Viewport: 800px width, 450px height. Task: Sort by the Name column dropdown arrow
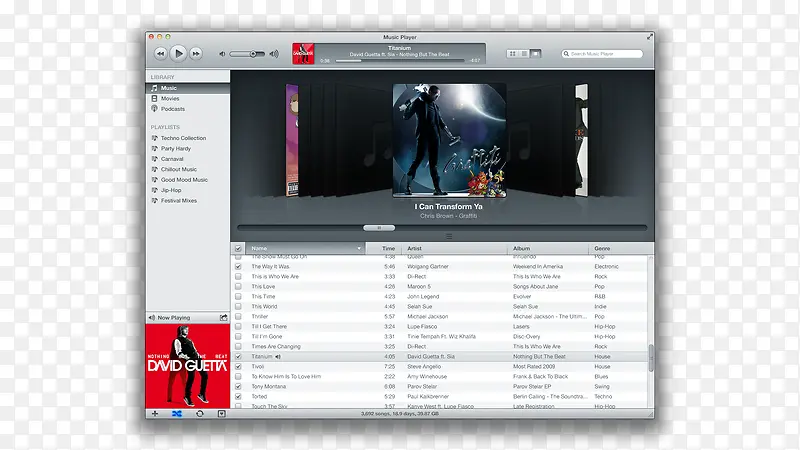click(359, 248)
